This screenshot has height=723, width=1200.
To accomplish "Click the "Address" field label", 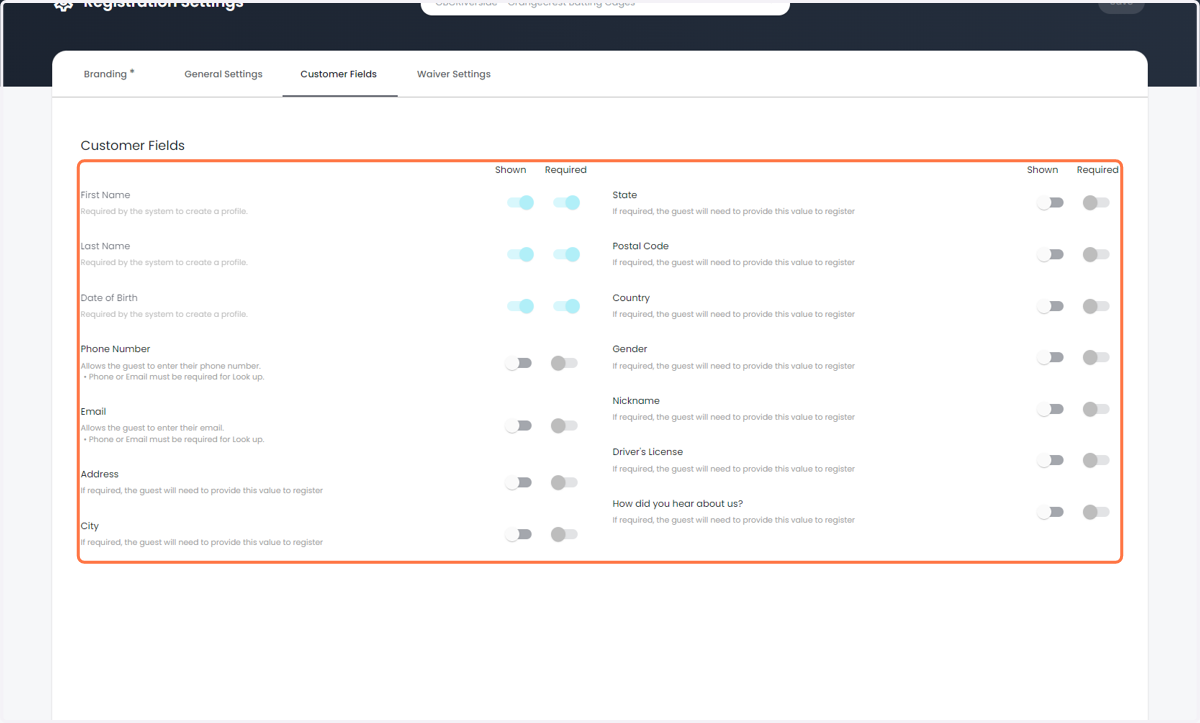I will (99, 474).
